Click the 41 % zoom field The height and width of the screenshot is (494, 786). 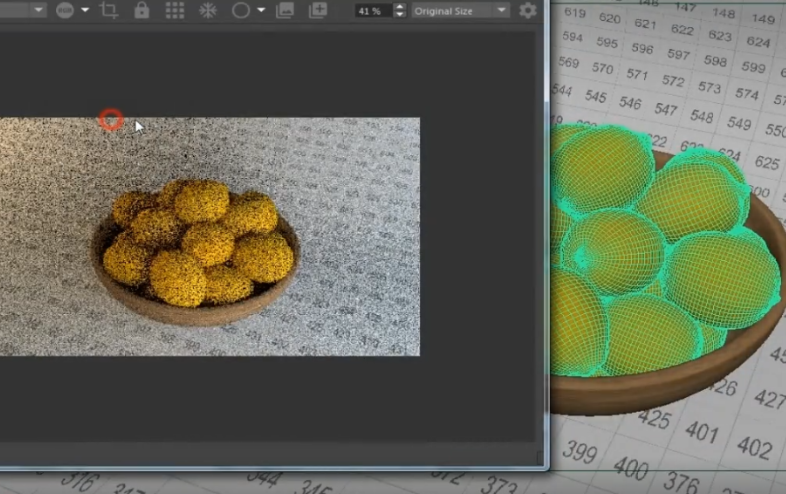point(373,10)
